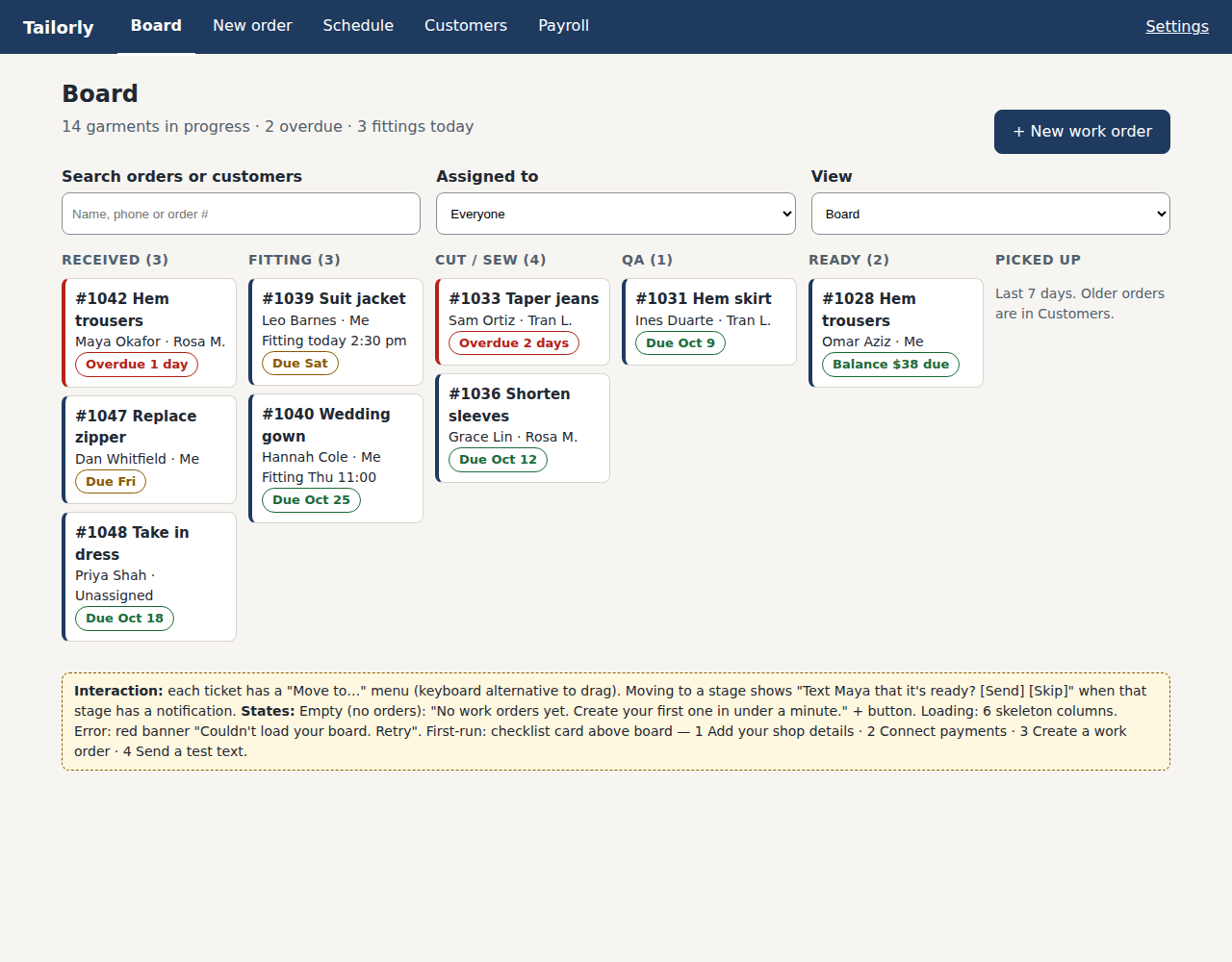Open ticket #1036 Shorten sleeves

pyautogui.click(x=523, y=428)
